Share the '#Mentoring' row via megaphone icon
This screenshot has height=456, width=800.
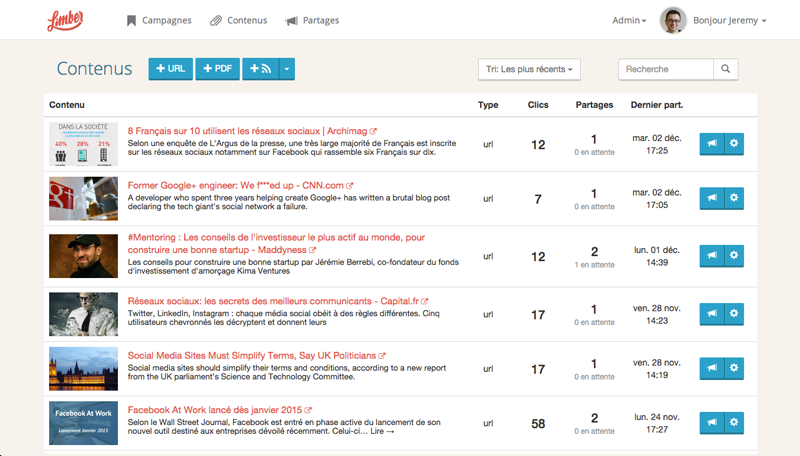[x=712, y=256]
